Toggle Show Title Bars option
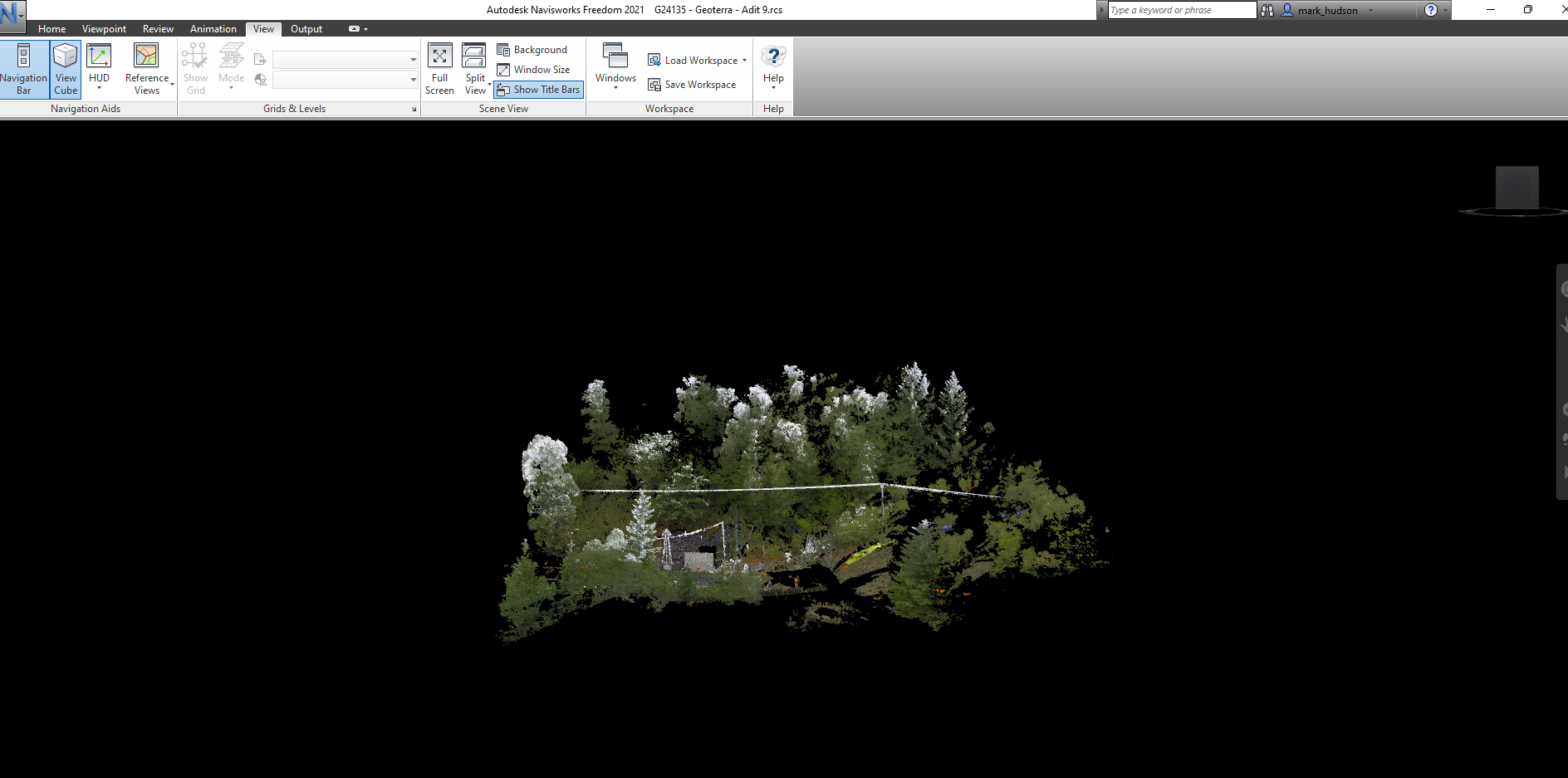 click(539, 90)
